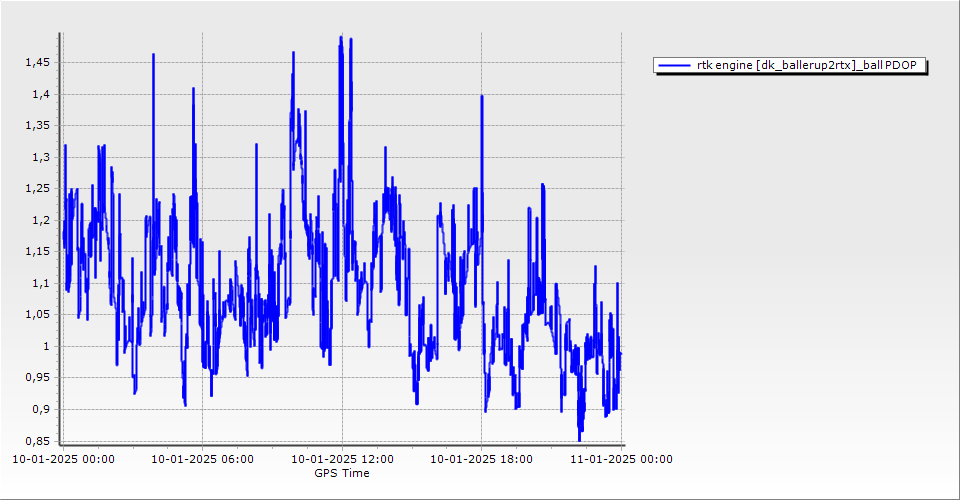Click the '11-01-2025 00:00' x-axis label
The image size is (960, 500).
621,459
